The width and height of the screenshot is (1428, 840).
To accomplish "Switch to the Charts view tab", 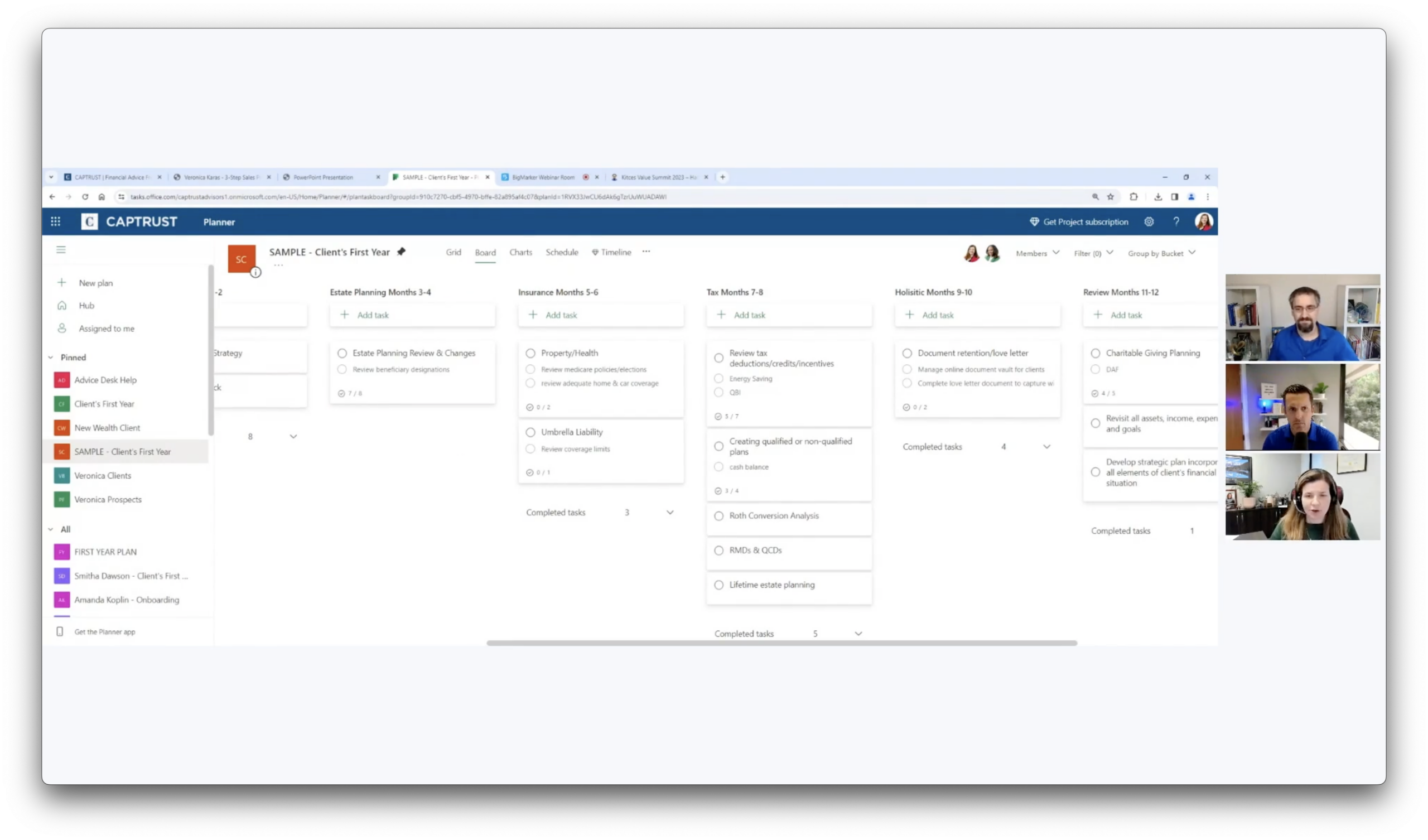I will point(520,252).
